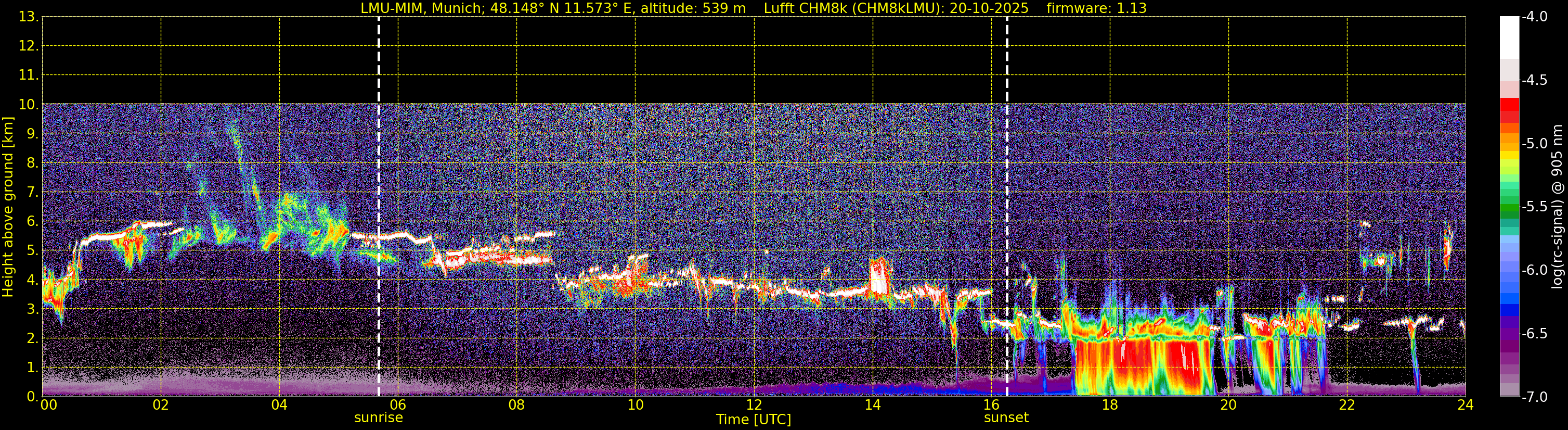Click the '16' time axis tick label
Viewport: 1568px width, 430px height.
click(992, 405)
